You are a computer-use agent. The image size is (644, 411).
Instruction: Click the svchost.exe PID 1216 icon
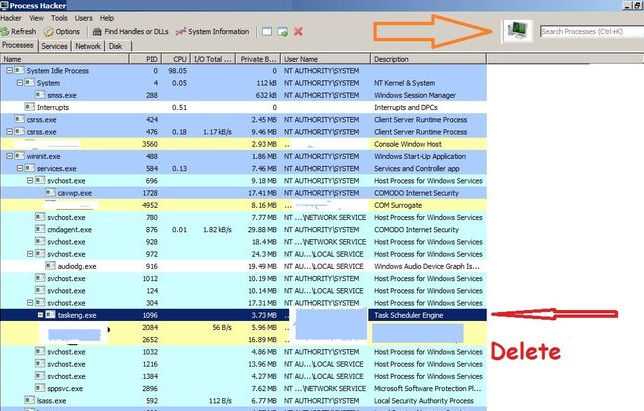coord(40,364)
